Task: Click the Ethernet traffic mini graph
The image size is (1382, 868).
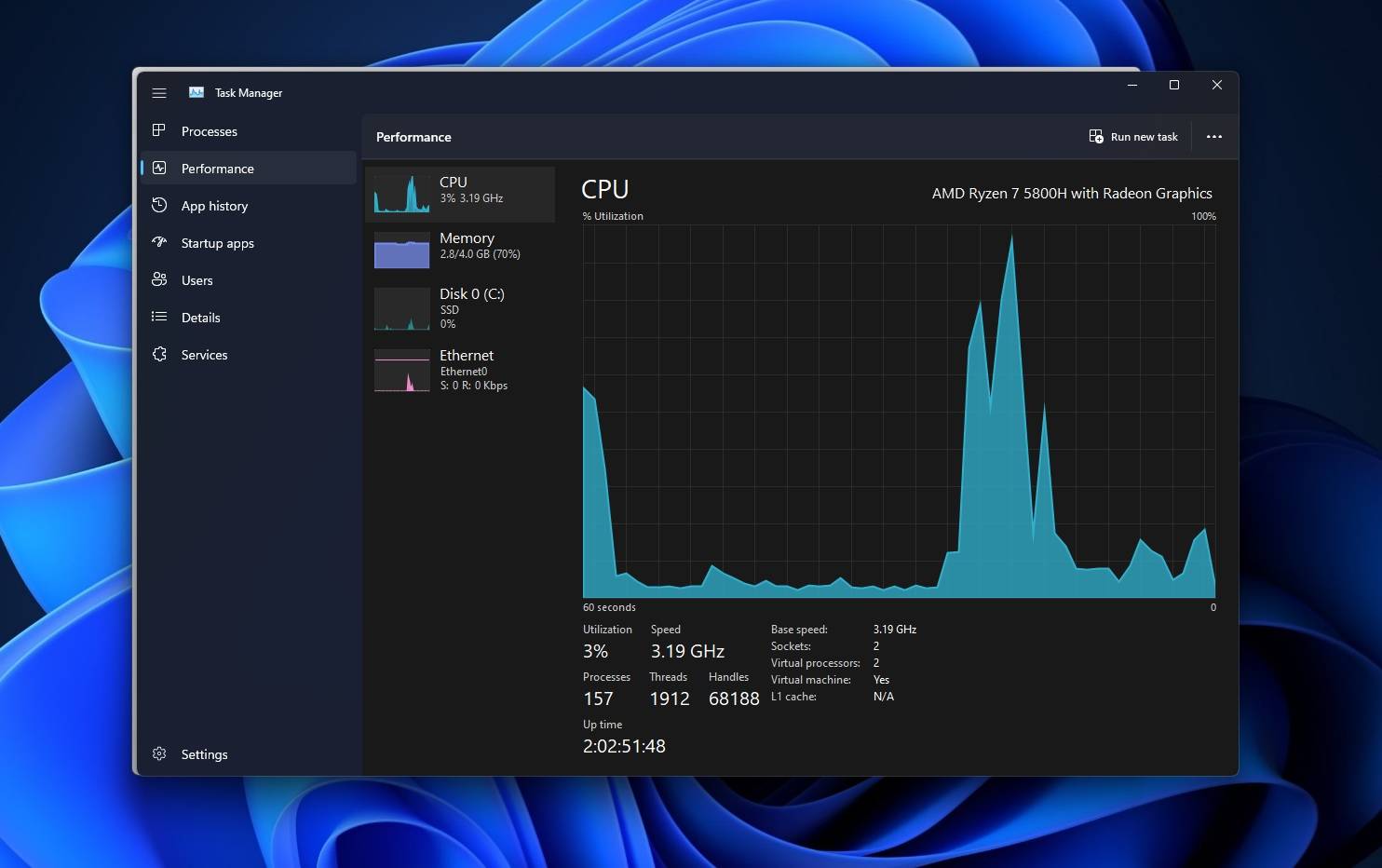Action: pyautogui.click(x=400, y=371)
